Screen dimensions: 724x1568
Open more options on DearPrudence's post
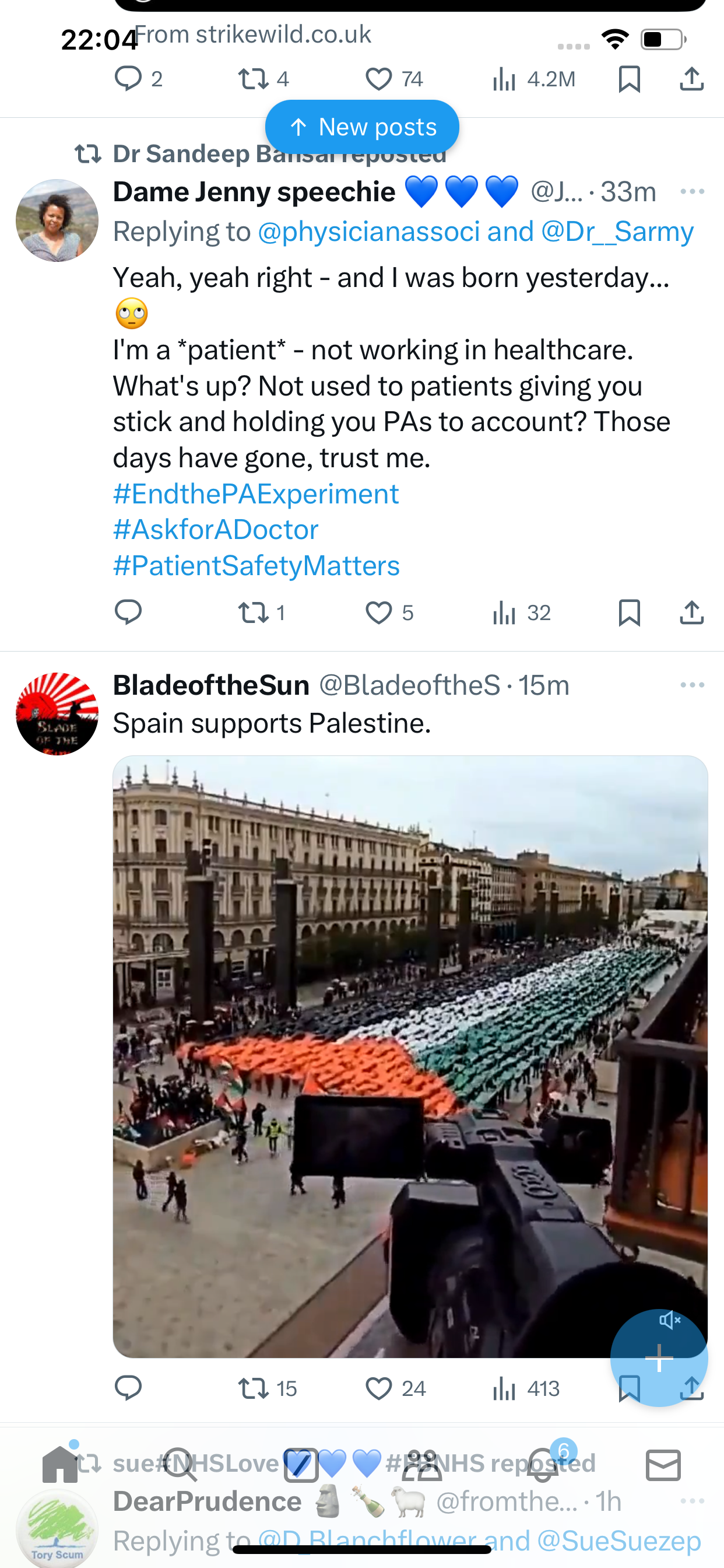pos(693,1501)
